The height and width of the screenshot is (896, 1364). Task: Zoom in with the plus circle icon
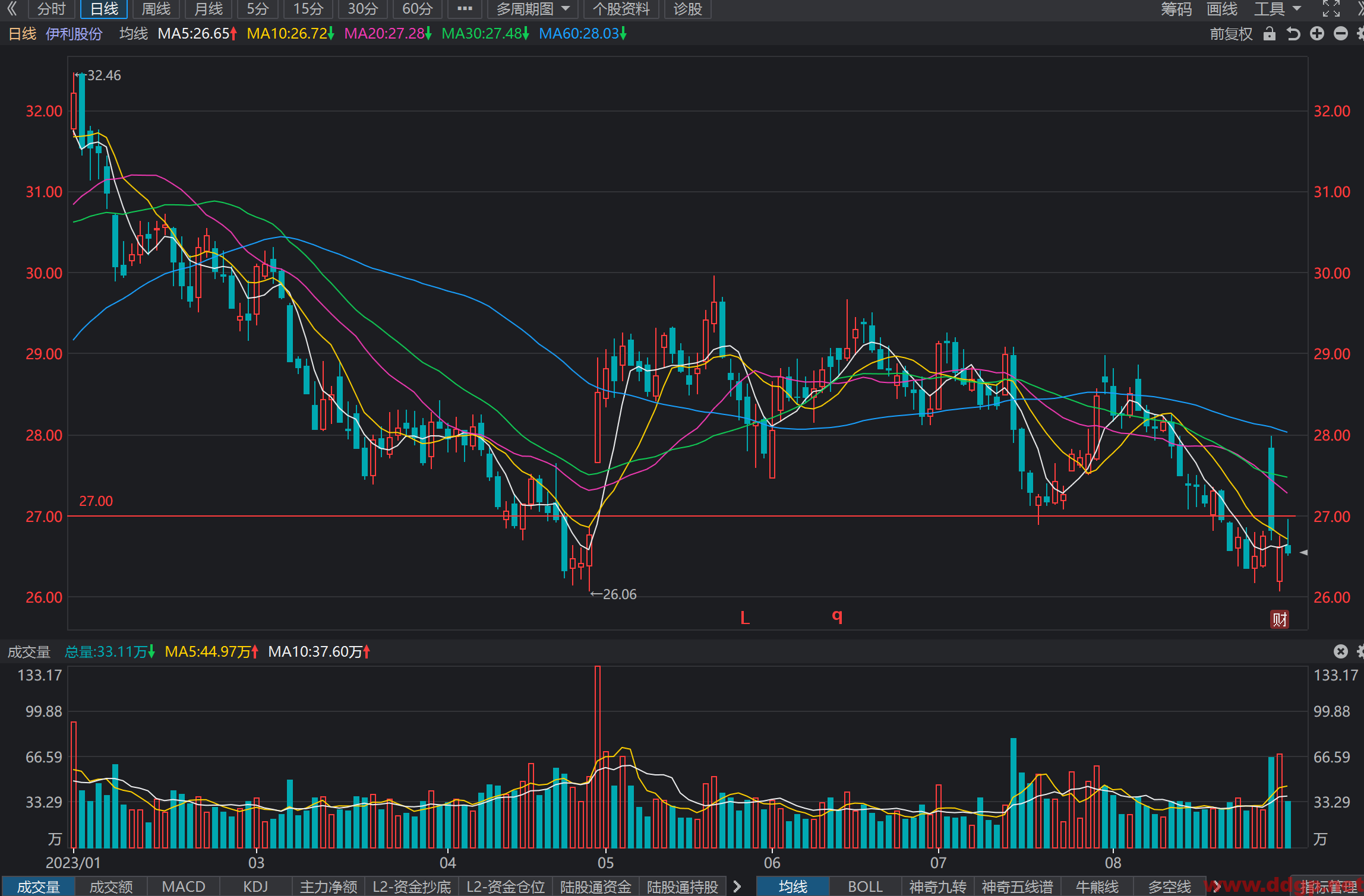(1317, 34)
